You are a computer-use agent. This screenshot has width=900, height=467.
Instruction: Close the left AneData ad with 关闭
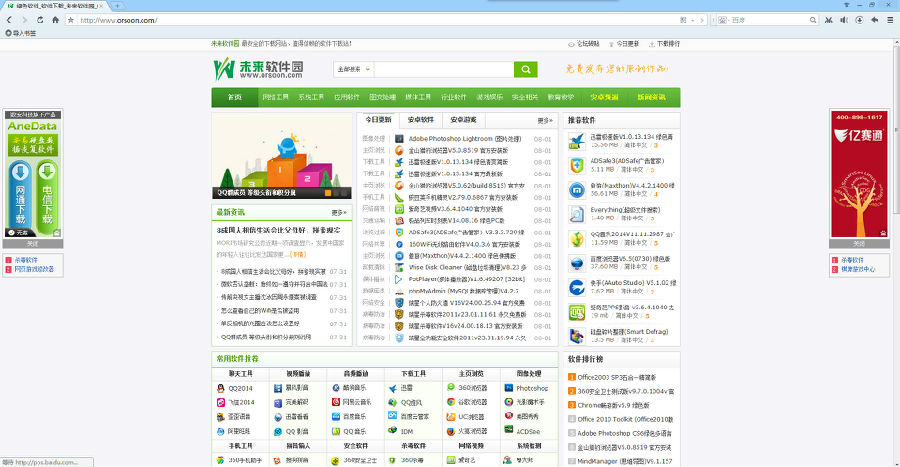pyautogui.click(x=33, y=244)
